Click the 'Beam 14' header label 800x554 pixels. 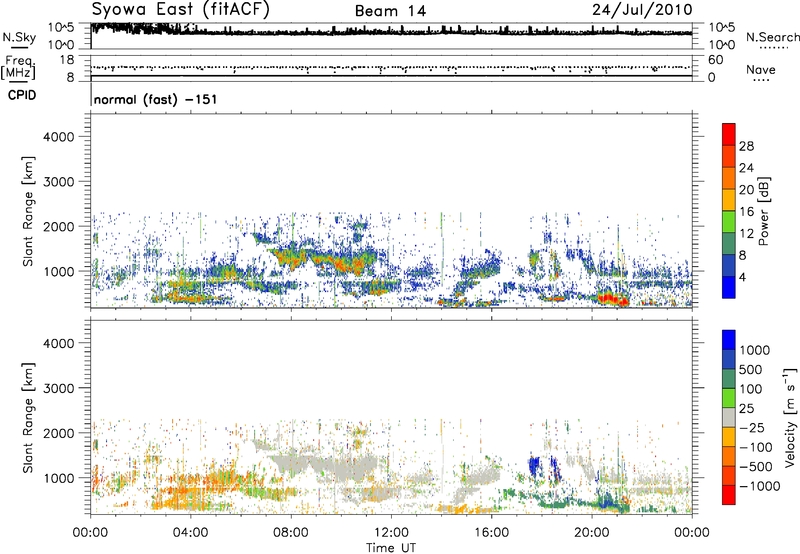pyautogui.click(x=390, y=11)
